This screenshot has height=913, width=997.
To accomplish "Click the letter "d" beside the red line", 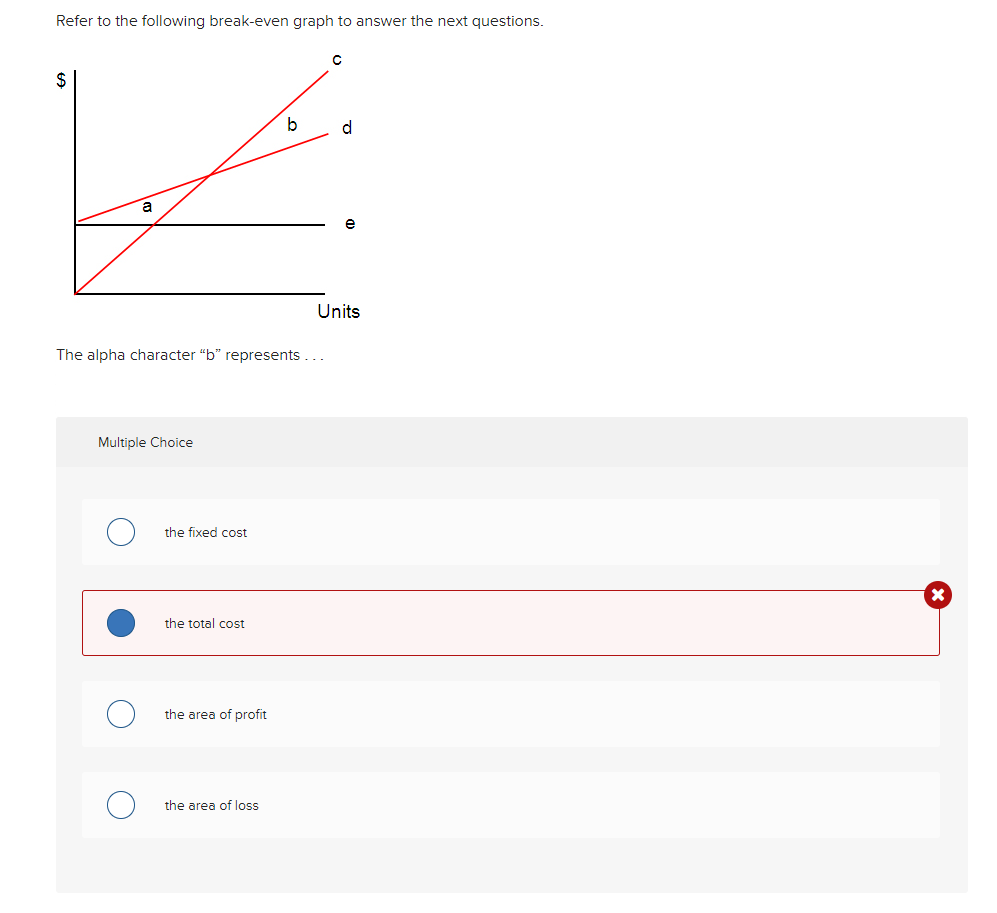I will pos(347,128).
